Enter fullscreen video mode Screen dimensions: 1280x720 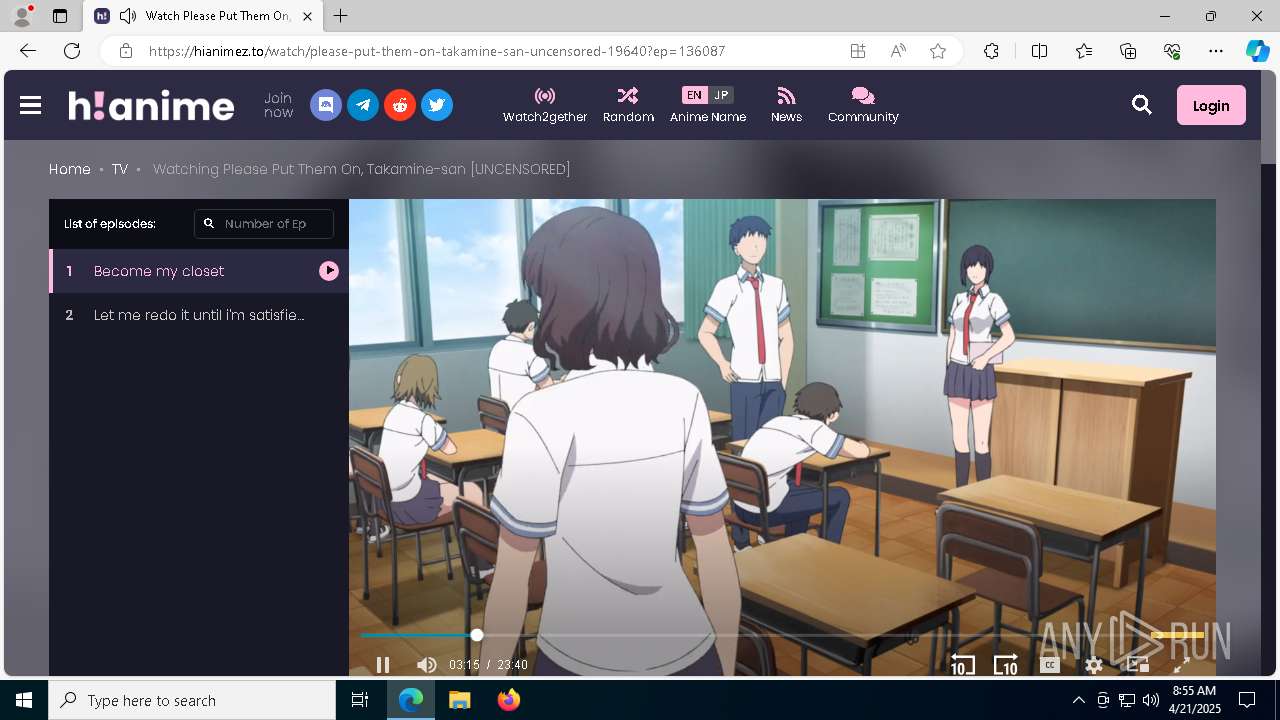point(1181,665)
